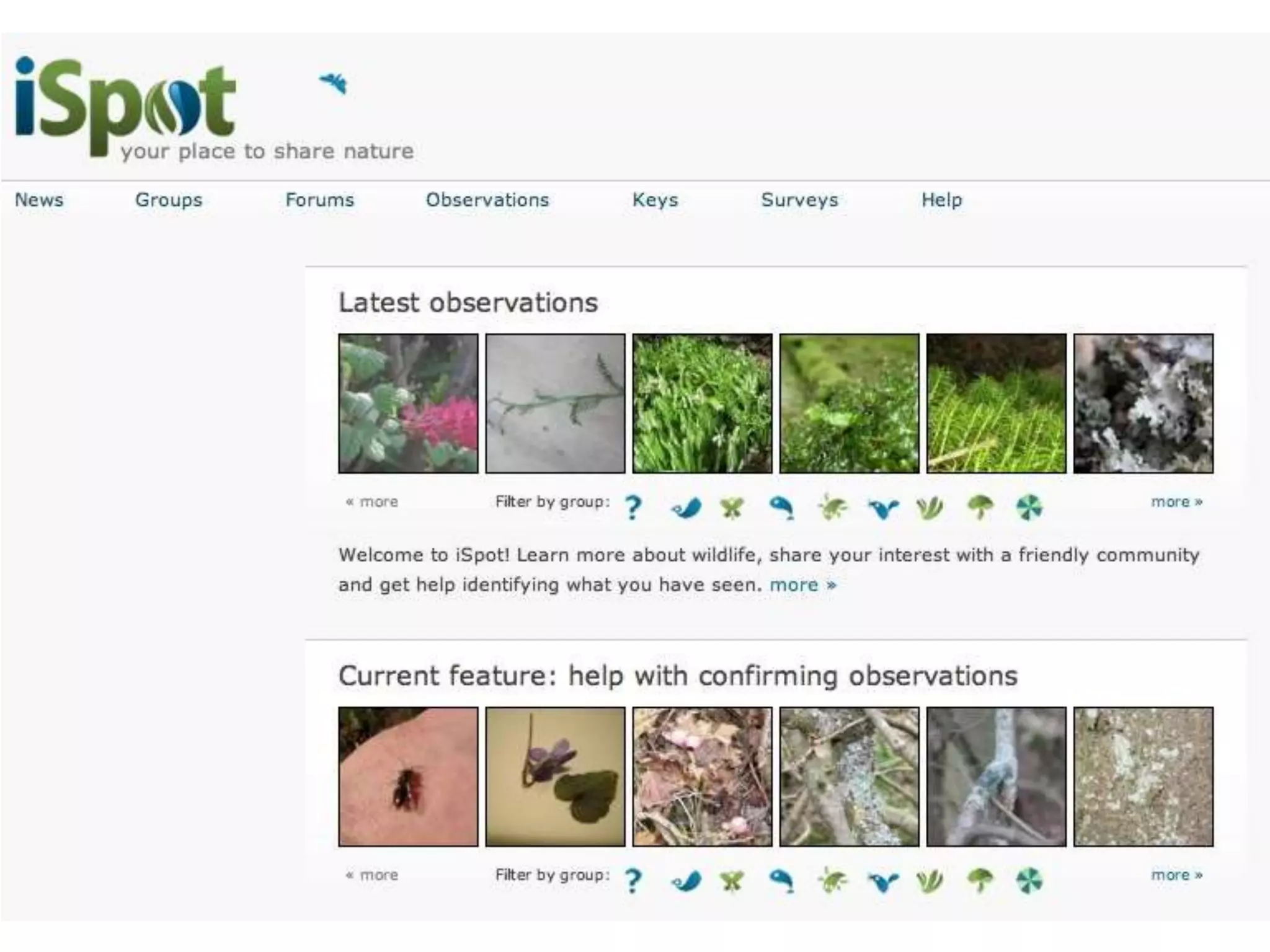Click the iSpot logo
Screen dimensions: 1270x952
(125, 105)
